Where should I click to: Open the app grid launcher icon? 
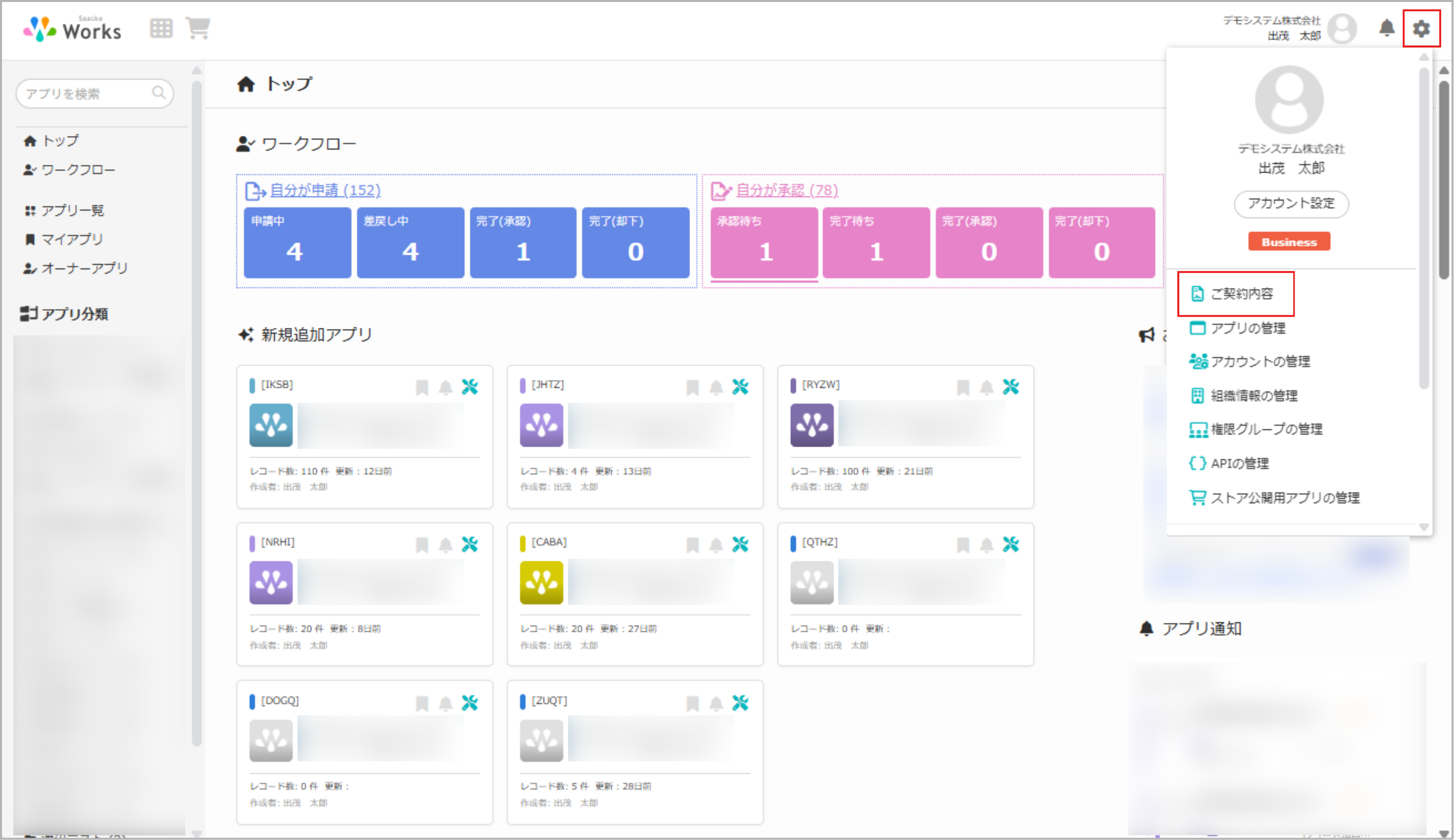pyautogui.click(x=161, y=28)
